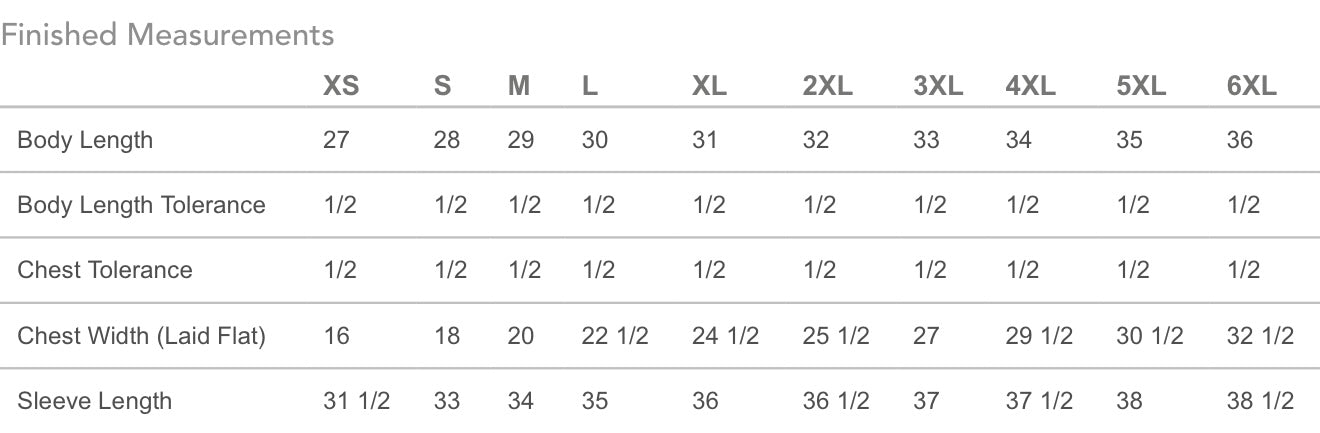Screen dimensions: 1320x433
Task: Select the 4XL Chest Width value 29 1/2
Action: (x=1038, y=336)
